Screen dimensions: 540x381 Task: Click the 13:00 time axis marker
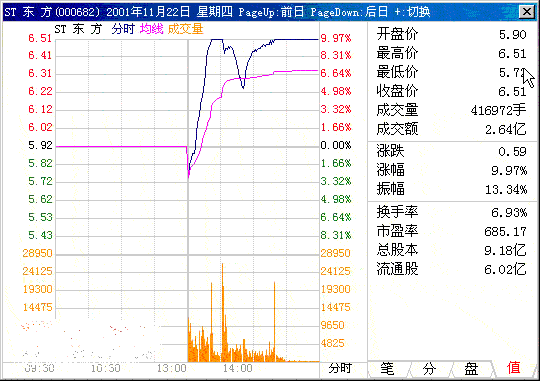172,368
